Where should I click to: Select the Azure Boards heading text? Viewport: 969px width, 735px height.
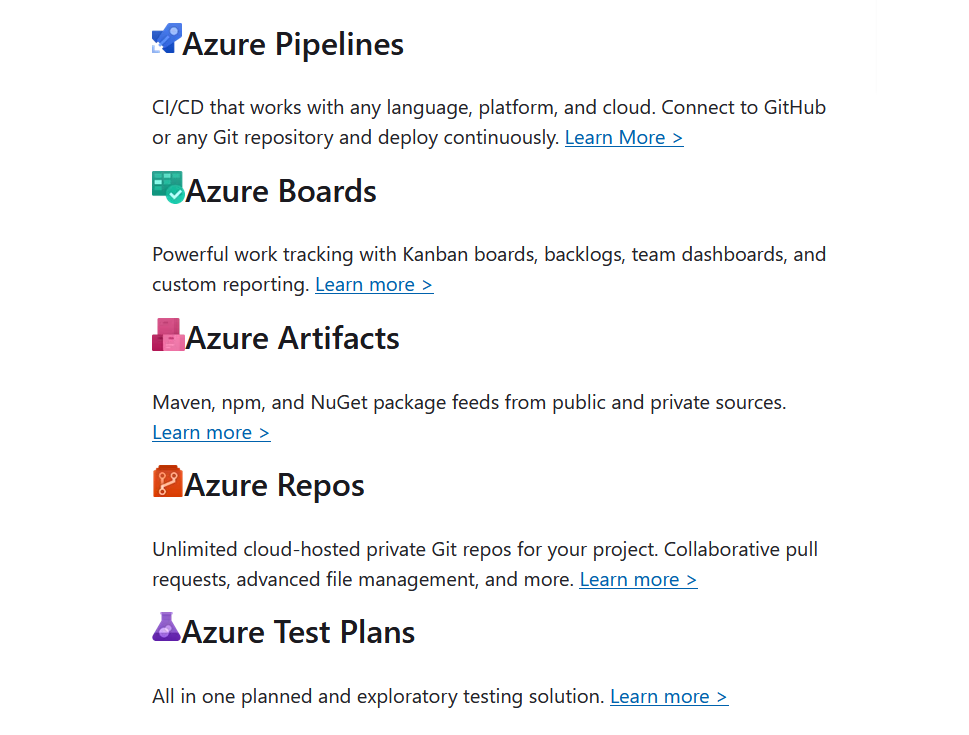[281, 192]
